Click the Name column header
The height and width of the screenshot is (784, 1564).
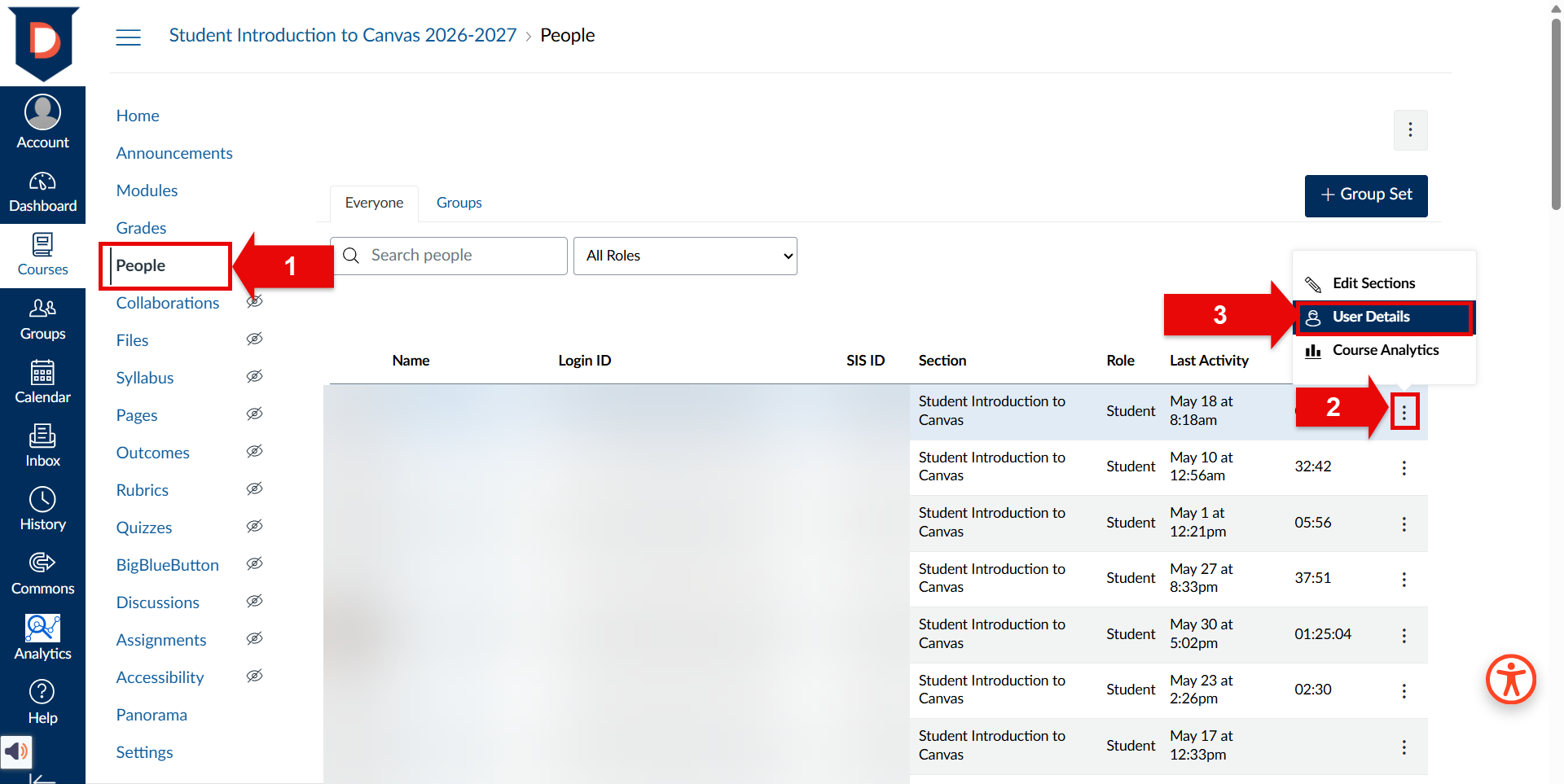click(411, 361)
